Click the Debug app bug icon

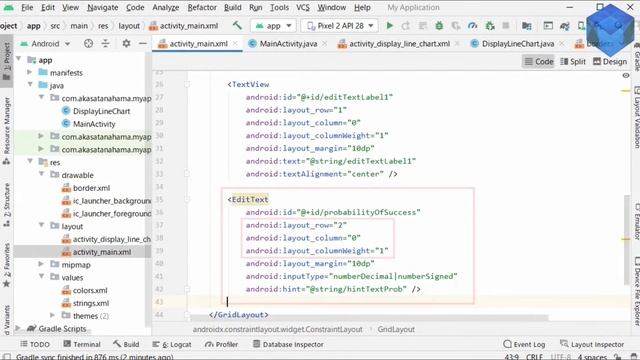click(439, 26)
